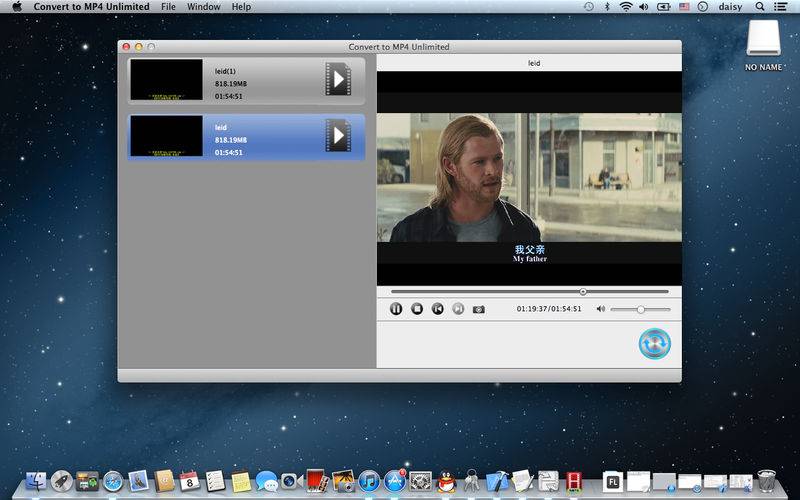This screenshot has width=800, height=500.
Task: Open Mail stamp icon in Dock
Action: tap(138, 481)
